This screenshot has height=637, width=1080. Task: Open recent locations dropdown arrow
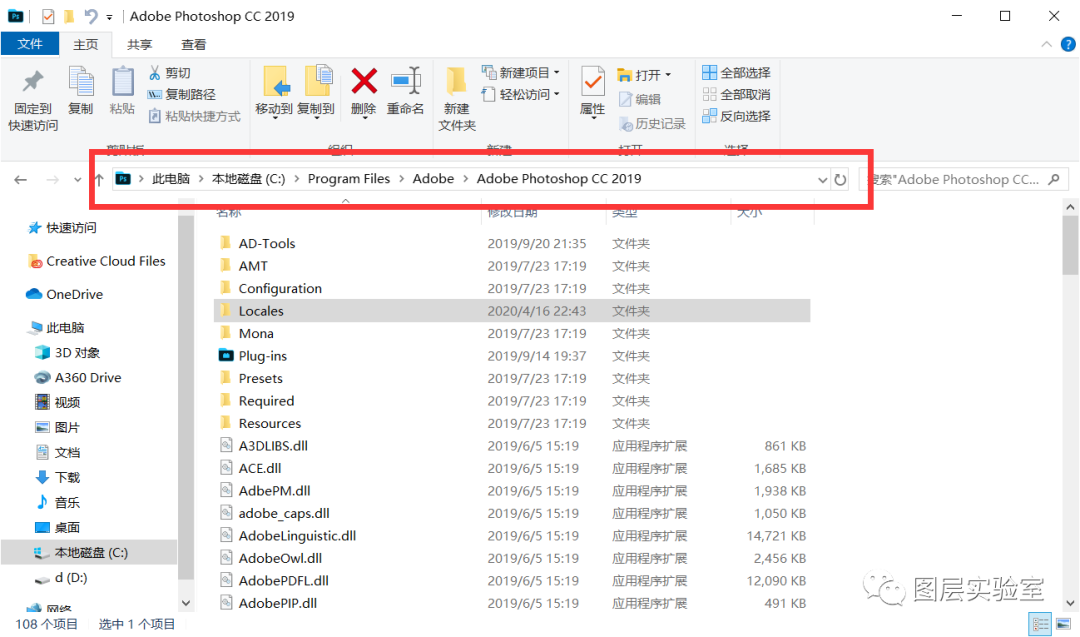pos(77,180)
